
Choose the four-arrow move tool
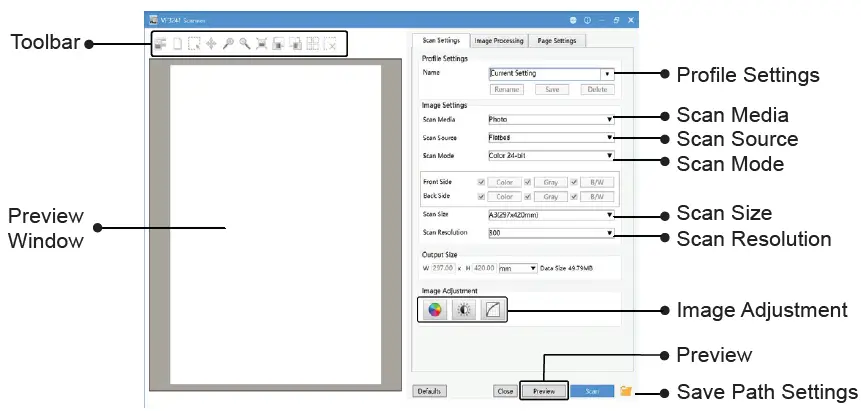coord(211,44)
